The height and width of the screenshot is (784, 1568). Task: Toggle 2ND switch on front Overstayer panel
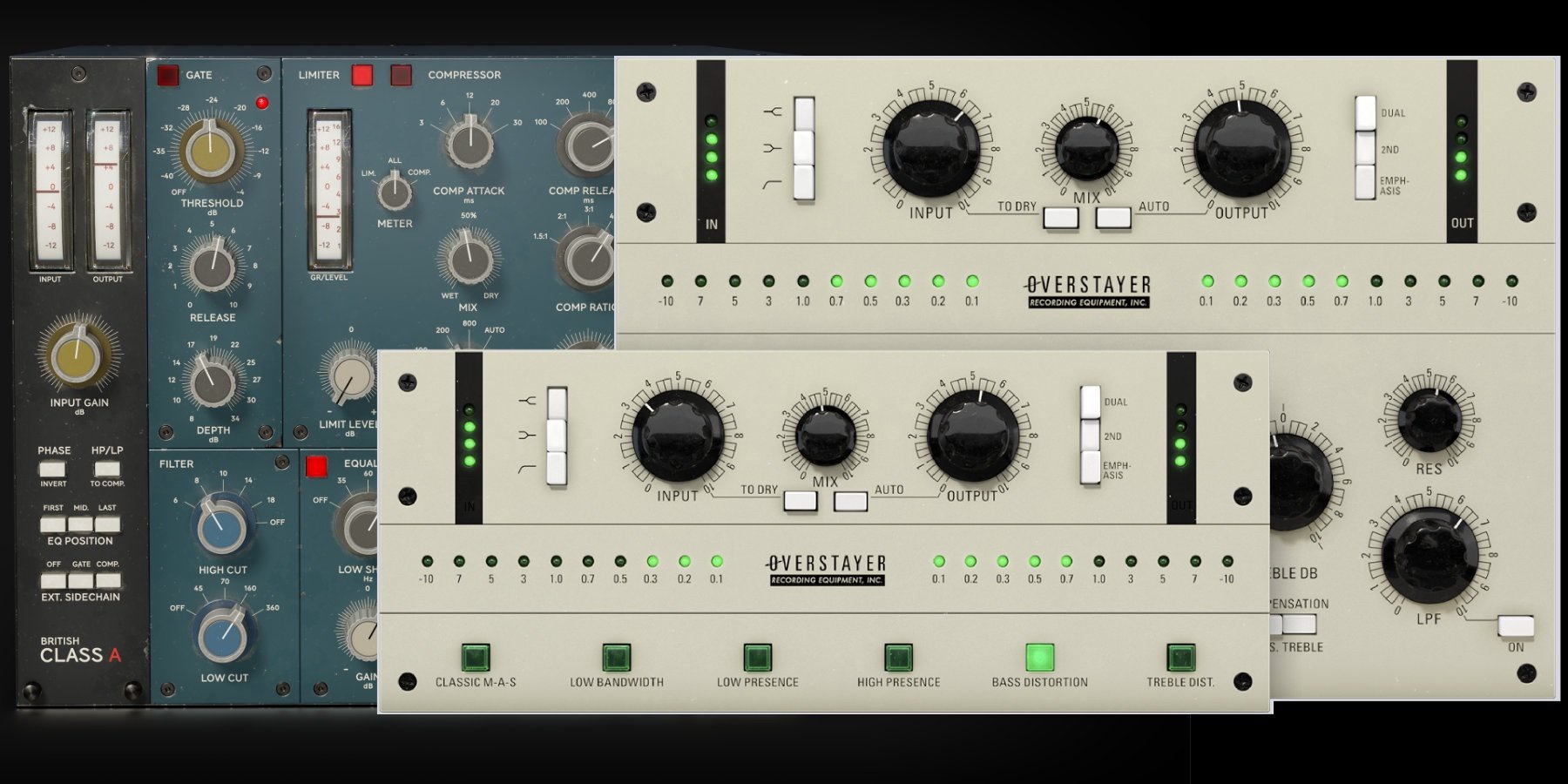(x=1090, y=436)
